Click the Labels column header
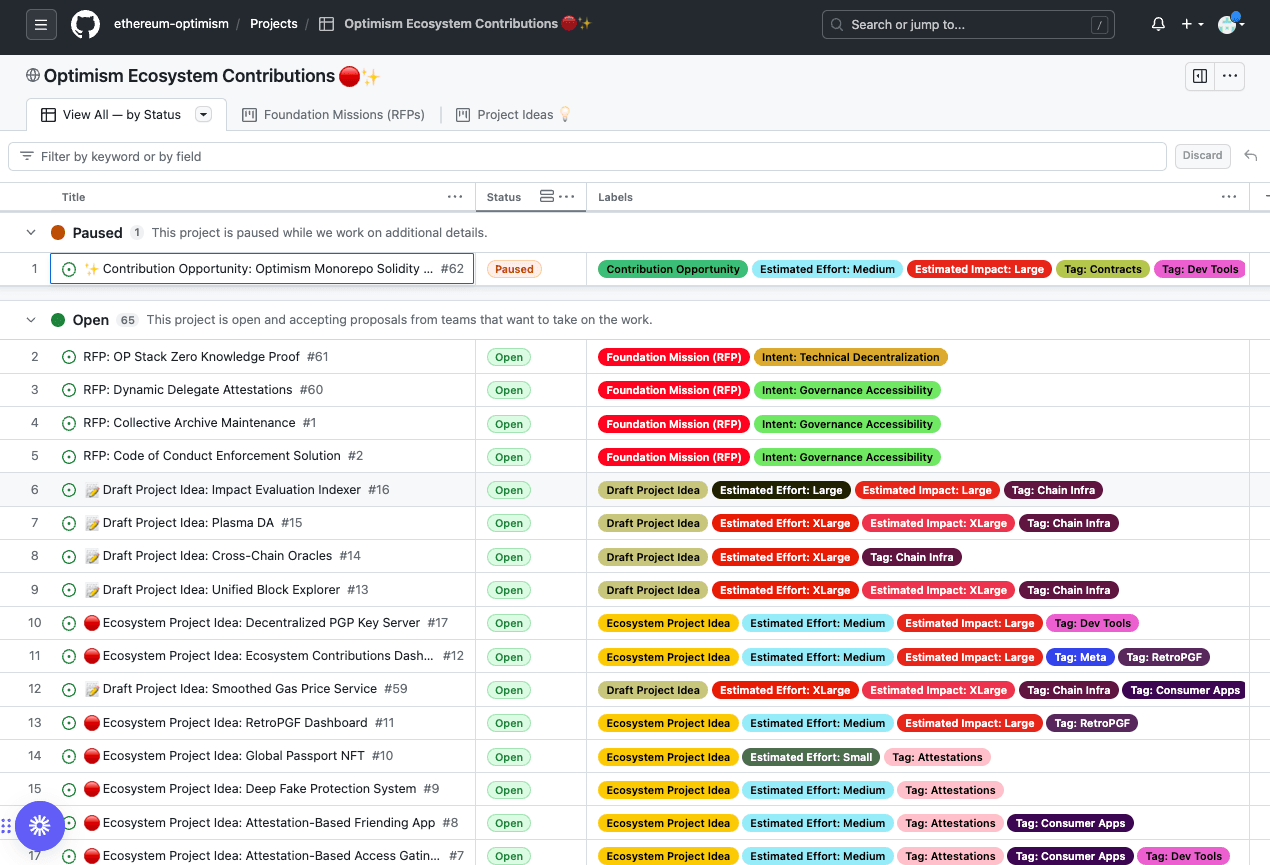The width and height of the screenshot is (1270, 865). [x=615, y=197]
